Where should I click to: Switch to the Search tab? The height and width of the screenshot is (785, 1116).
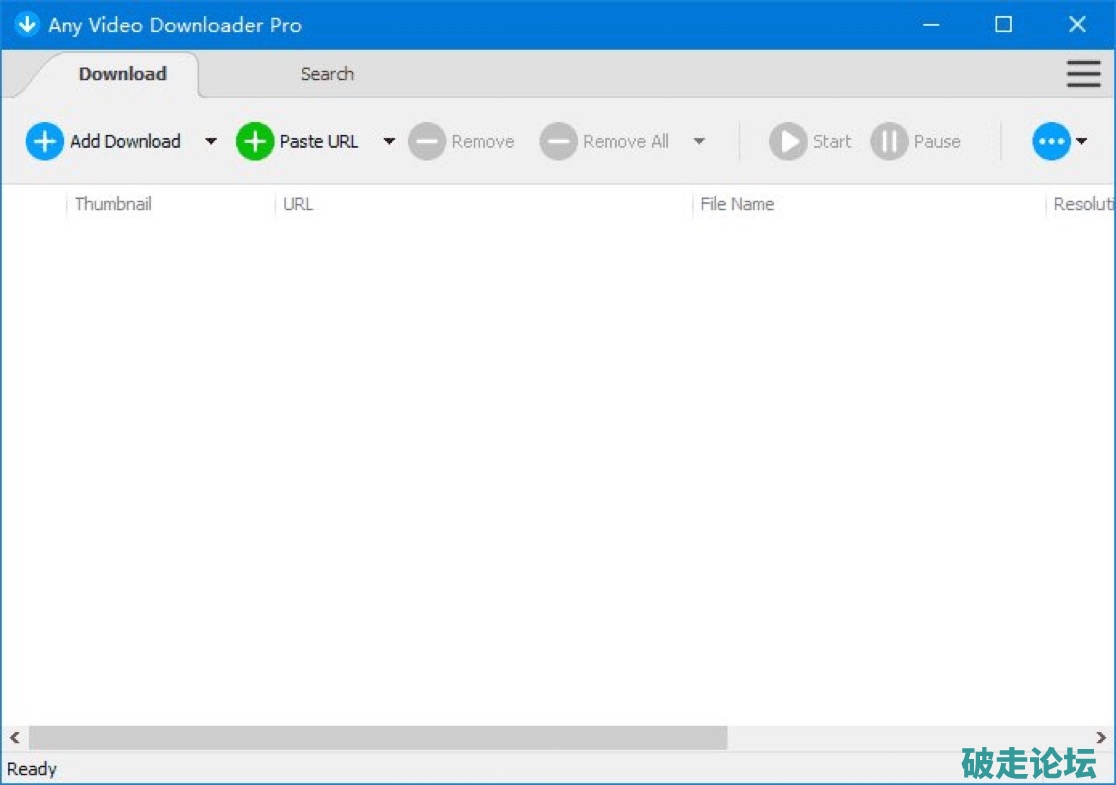point(327,74)
